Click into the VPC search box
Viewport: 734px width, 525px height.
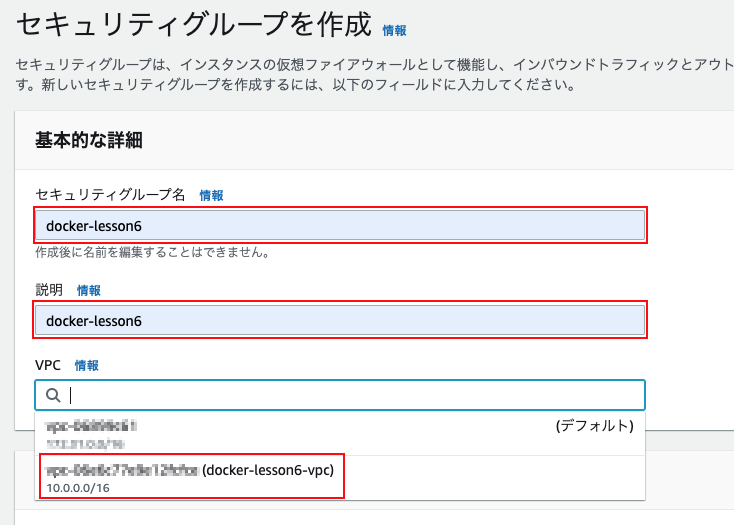[340, 395]
